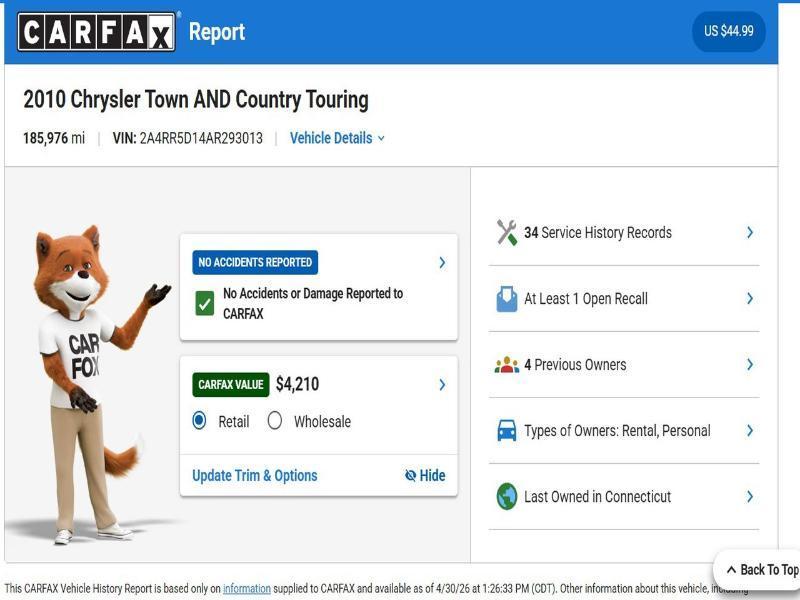Click the Open Recall icon
800x600 pixels.
[507, 299]
